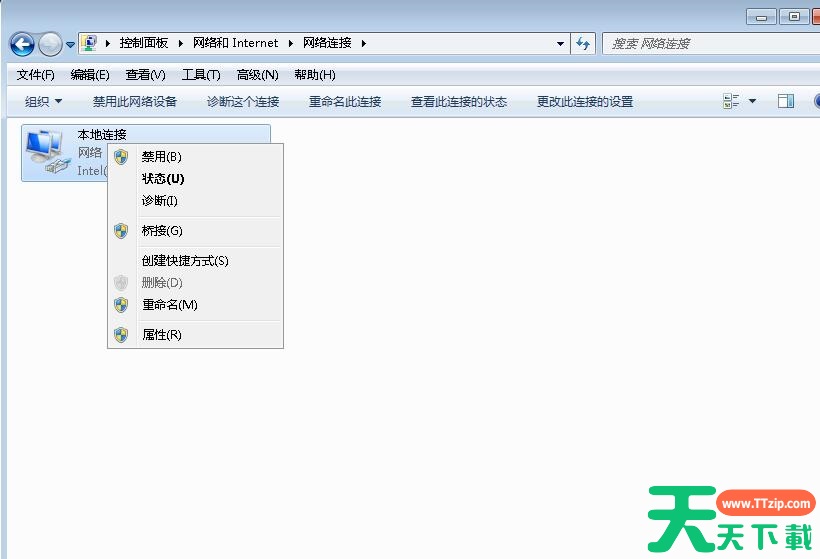Click the 控制面板 breadcrumb

pyautogui.click(x=144, y=43)
